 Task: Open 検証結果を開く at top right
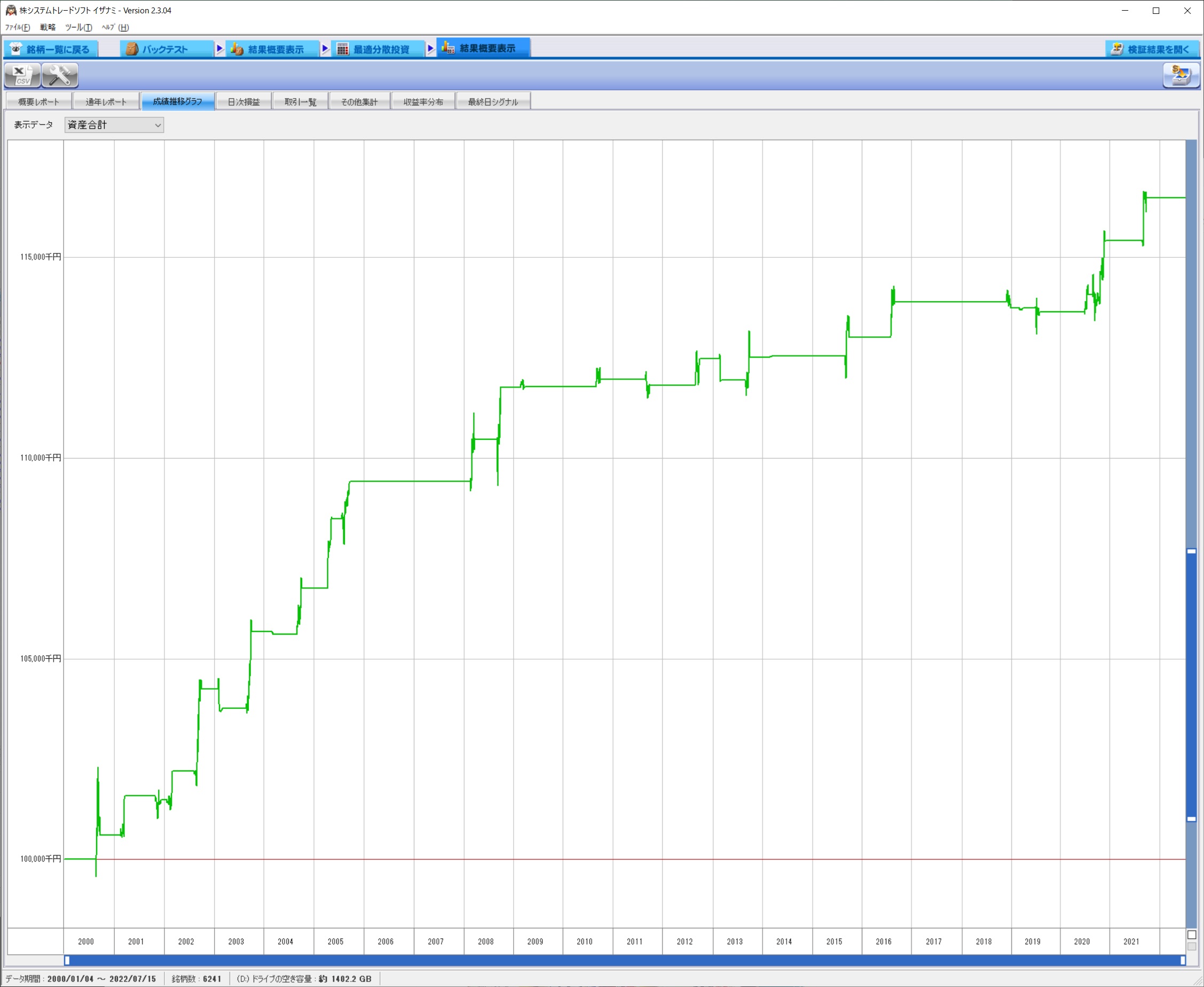point(1152,50)
